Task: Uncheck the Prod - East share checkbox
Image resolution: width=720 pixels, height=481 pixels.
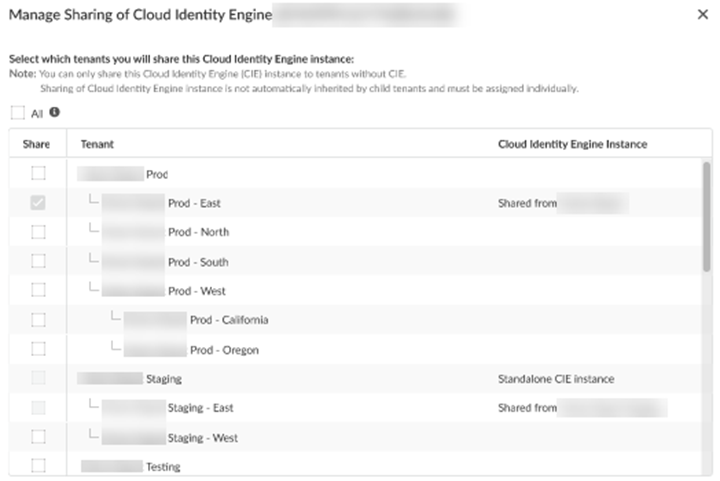Action: click(38, 203)
